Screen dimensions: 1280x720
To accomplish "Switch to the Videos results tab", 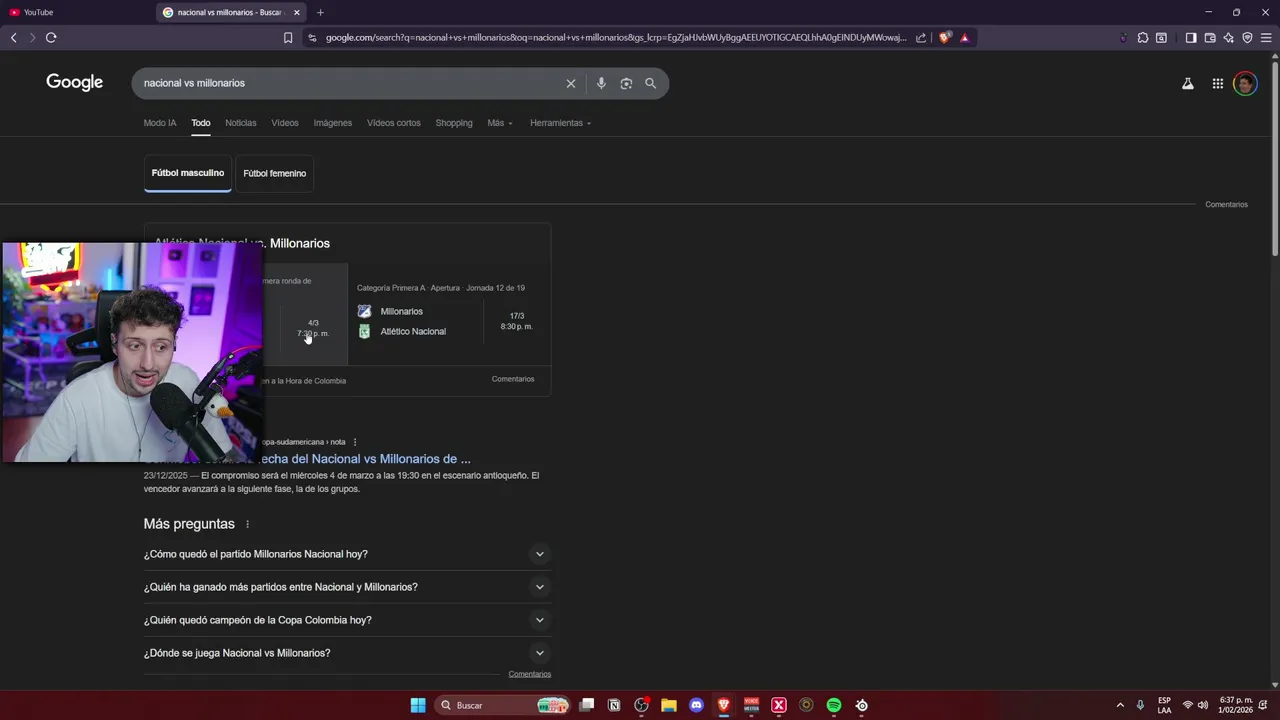I will (x=285, y=123).
